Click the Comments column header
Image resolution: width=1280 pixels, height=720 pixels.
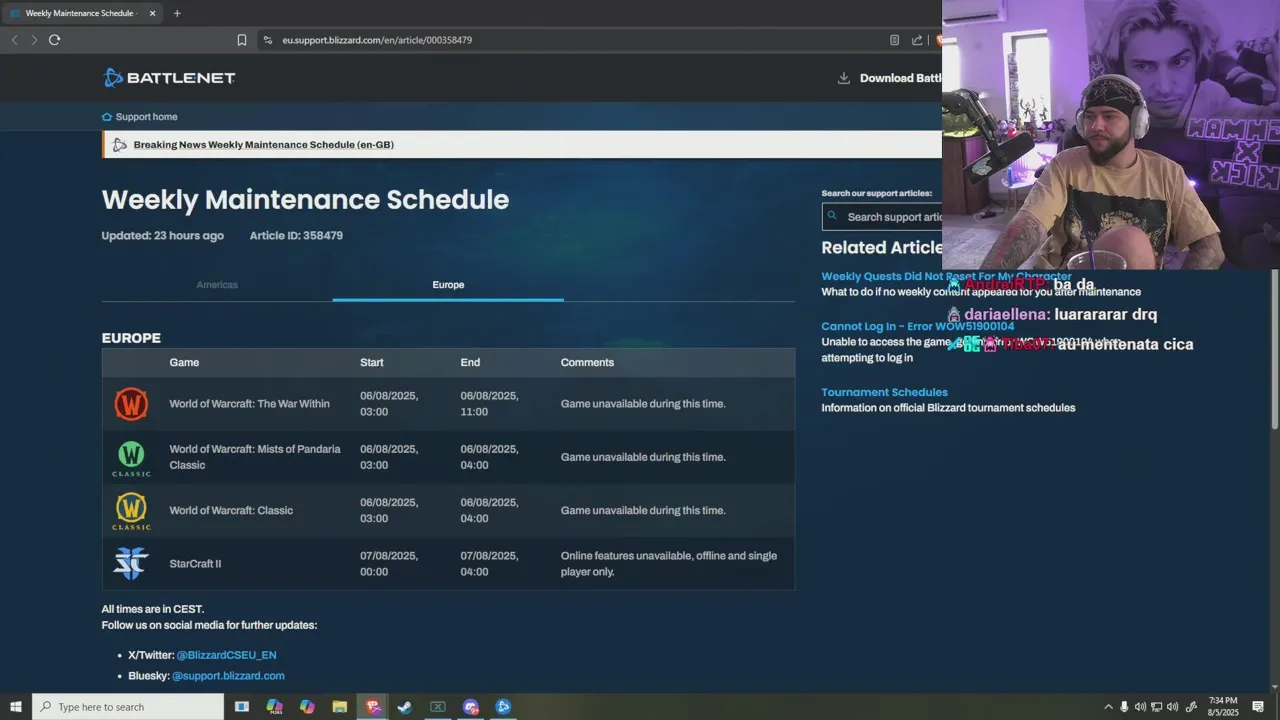coord(587,362)
